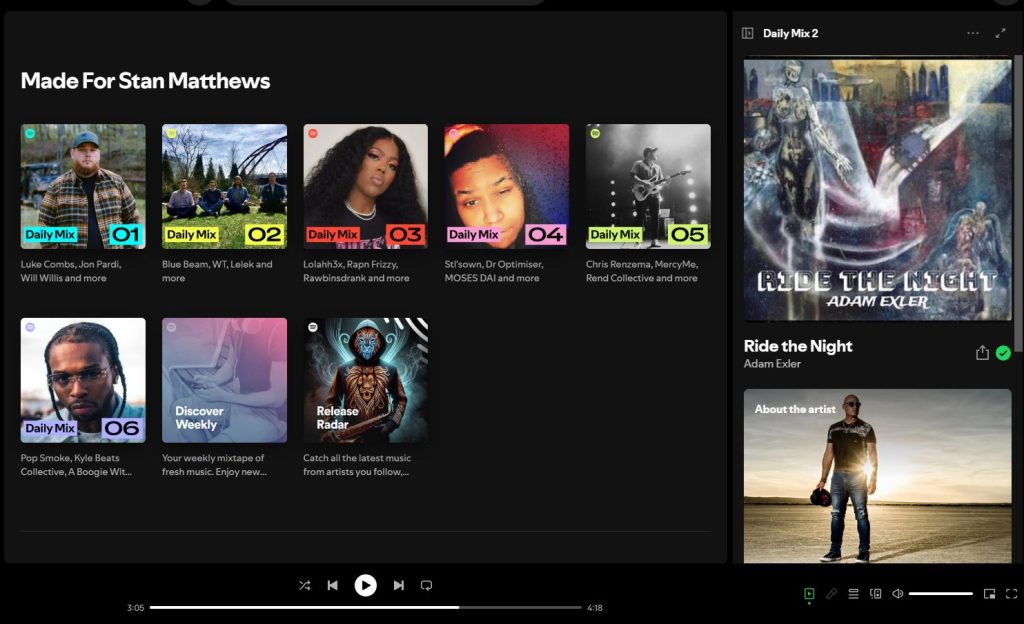Open the miniplayer

[989, 593]
